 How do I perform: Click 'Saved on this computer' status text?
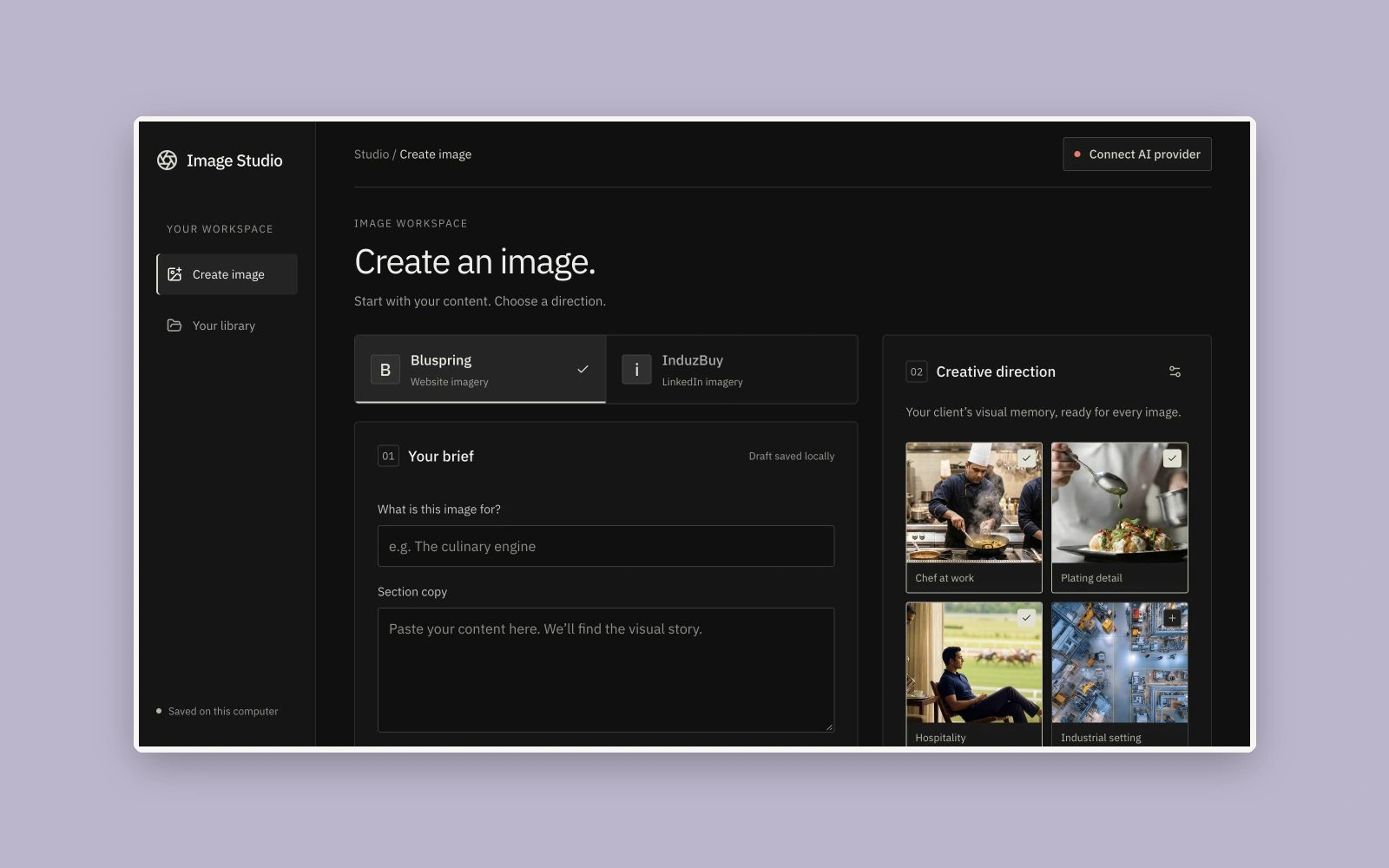click(x=223, y=712)
